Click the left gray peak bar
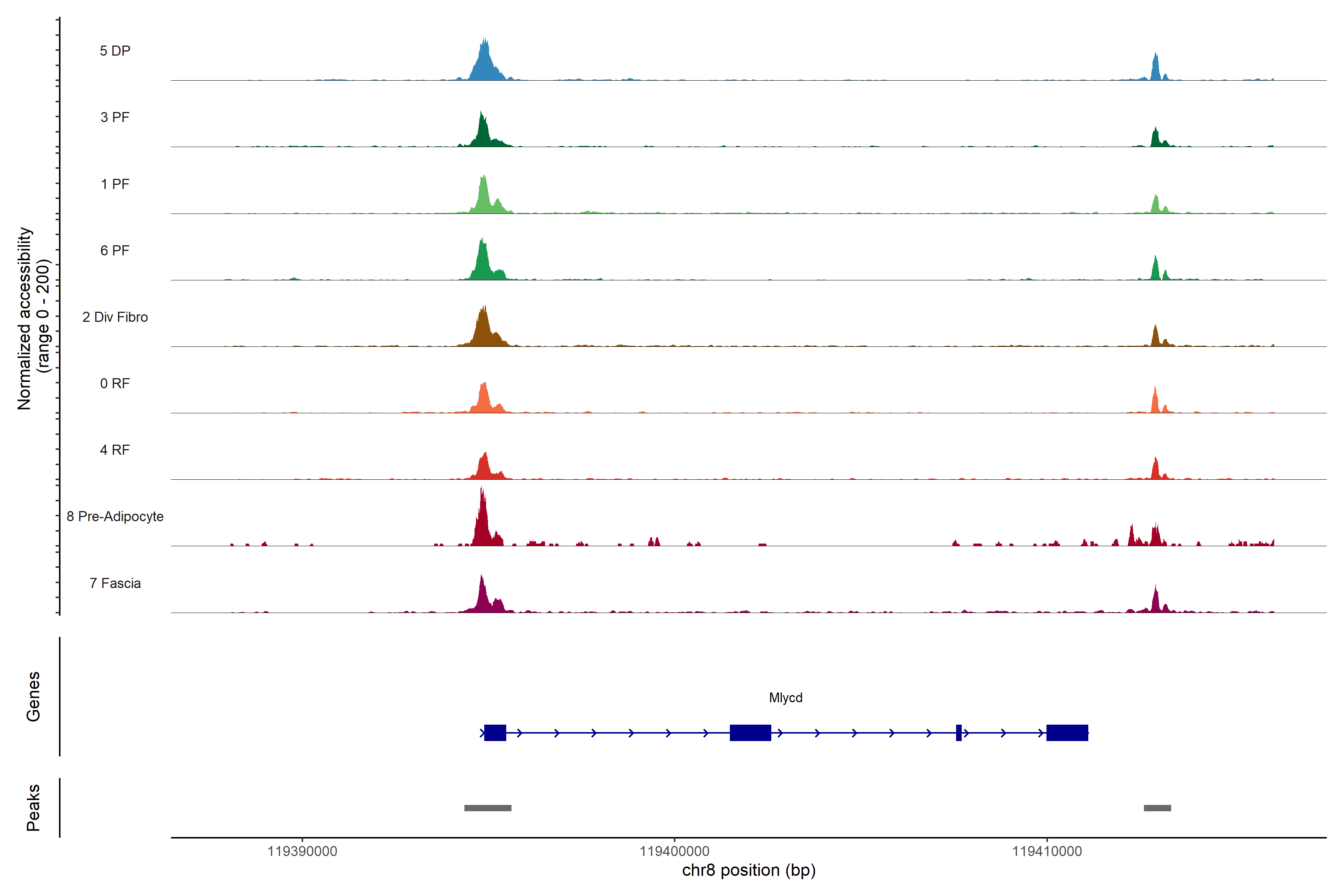 488,808
